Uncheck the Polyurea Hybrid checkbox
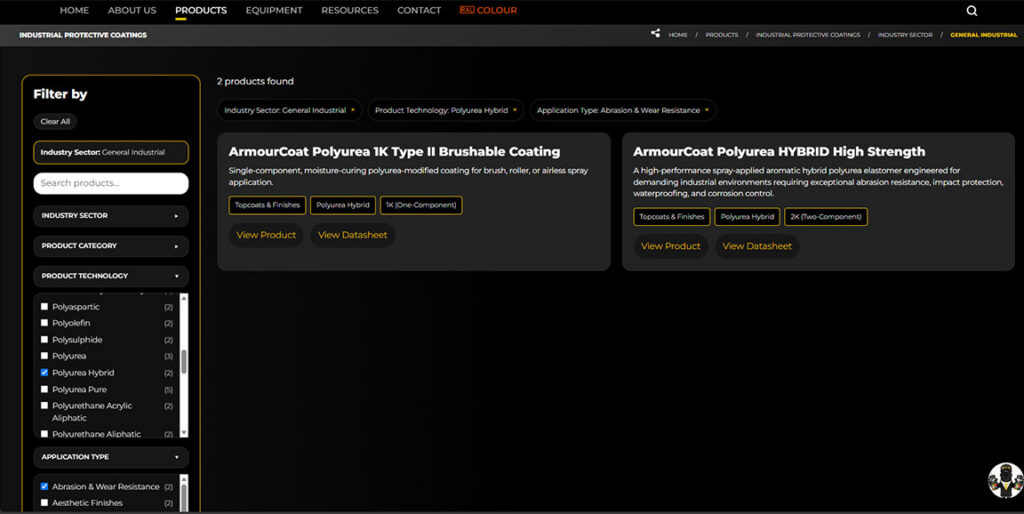Screen dimensions: 1024x514 [44, 372]
